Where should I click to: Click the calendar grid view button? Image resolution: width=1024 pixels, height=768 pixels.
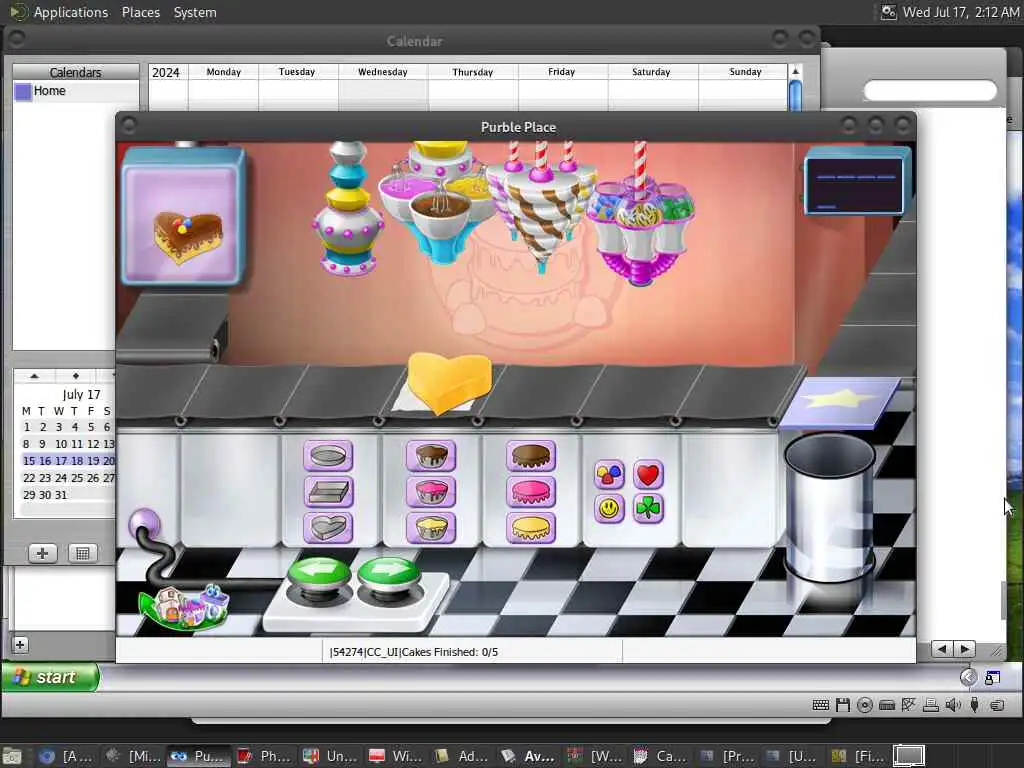click(83, 554)
